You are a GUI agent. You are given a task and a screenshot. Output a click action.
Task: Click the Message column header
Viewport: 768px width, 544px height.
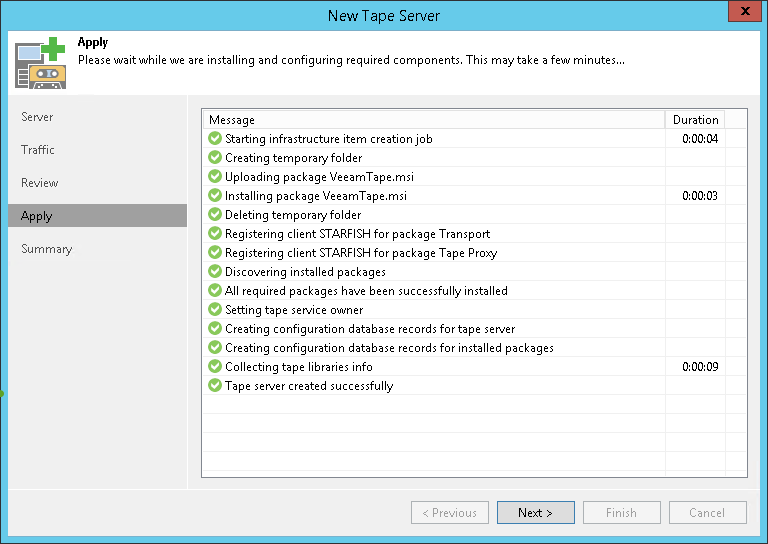(x=432, y=120)
